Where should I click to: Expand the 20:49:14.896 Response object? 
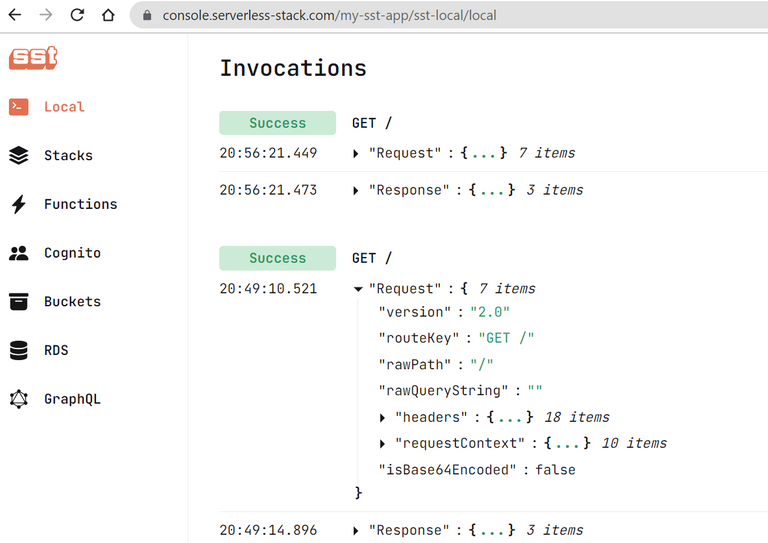[x=357, y=531]
